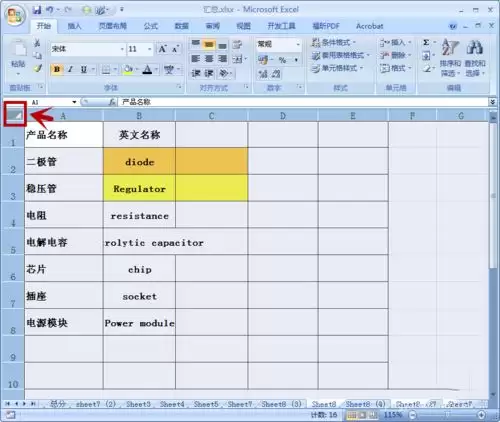Click the center align text icon
Screen dimensions: 500x422
209,59
